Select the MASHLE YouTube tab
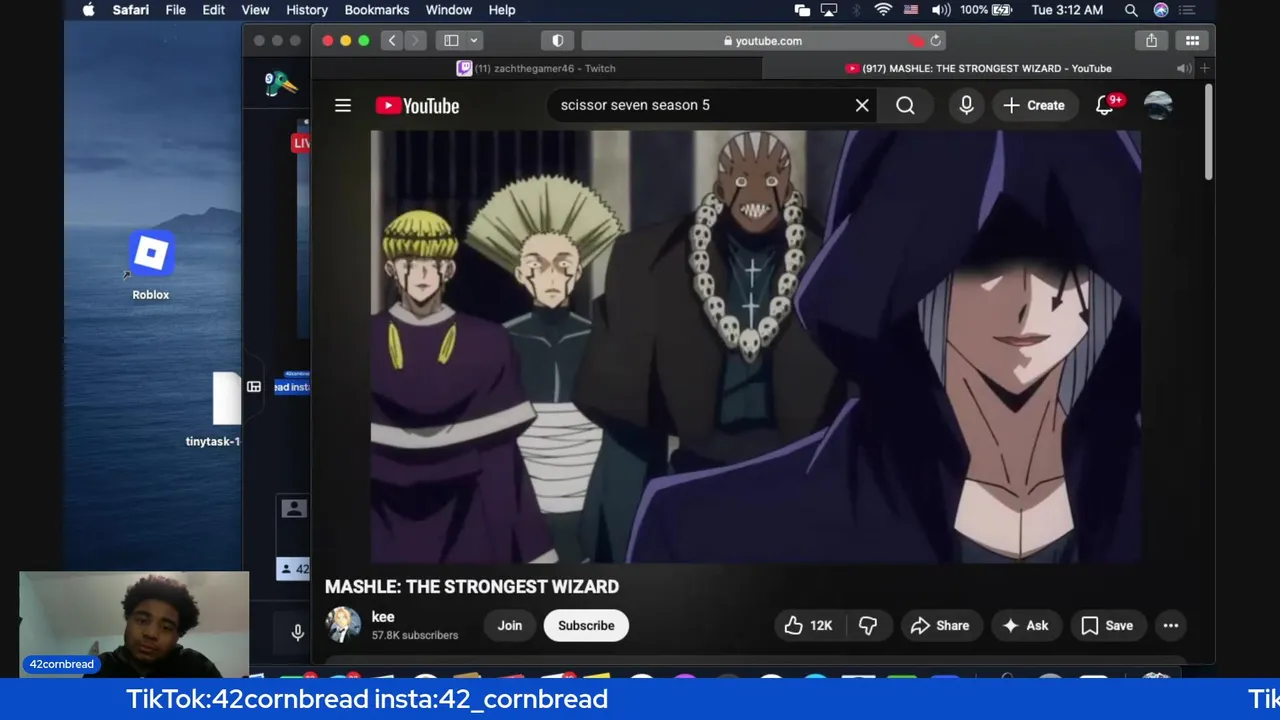Screen dimensions: 1280x720 978,68
